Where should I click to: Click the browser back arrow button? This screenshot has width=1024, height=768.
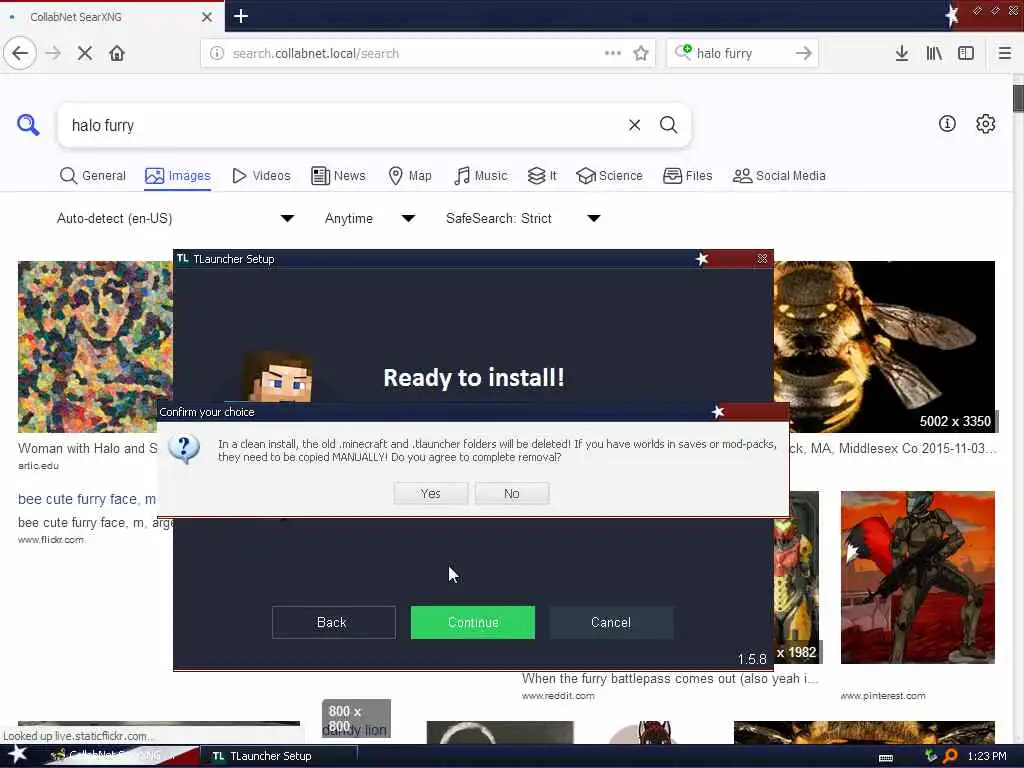[20, 53]
